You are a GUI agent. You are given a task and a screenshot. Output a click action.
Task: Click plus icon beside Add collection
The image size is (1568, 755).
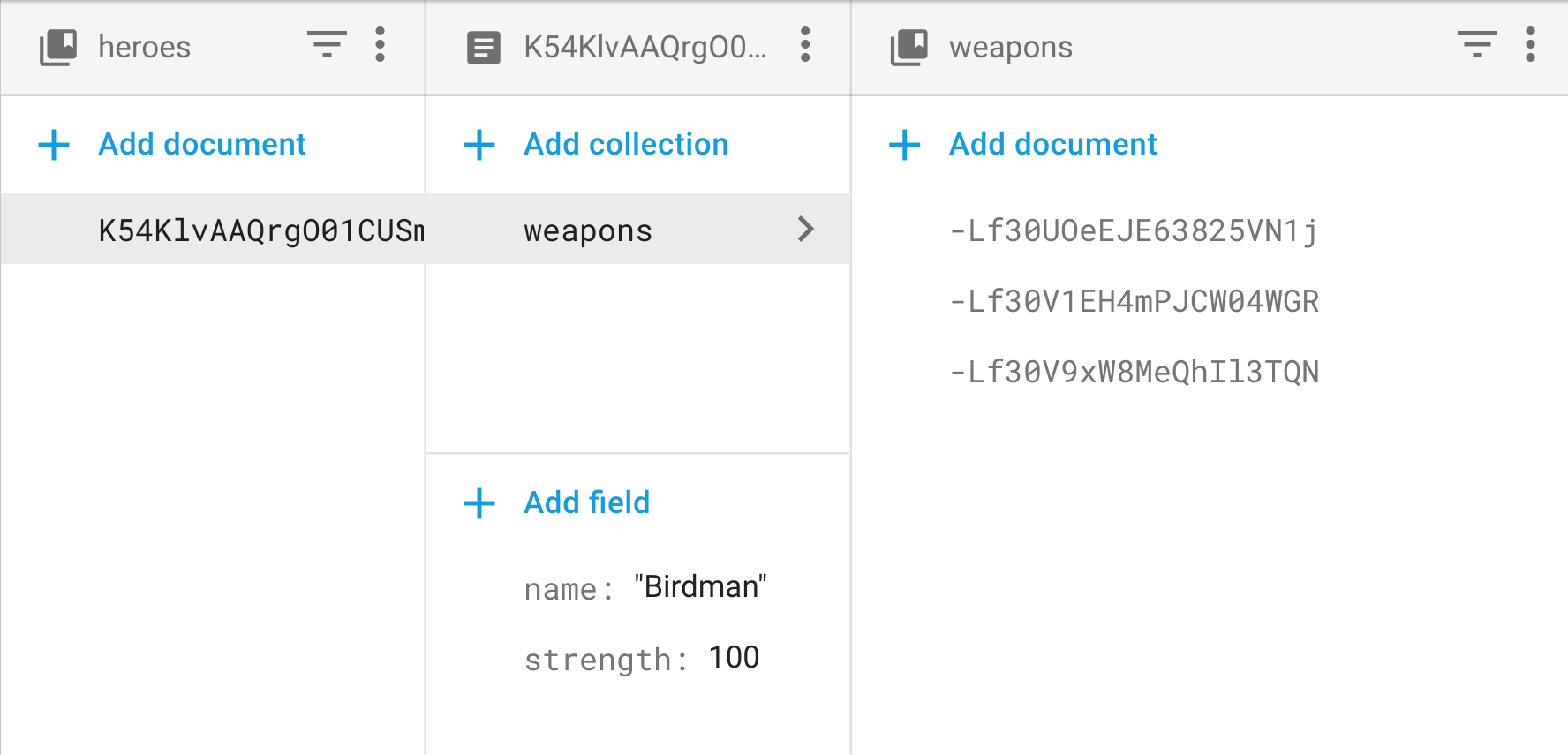(x=479, y=145)
